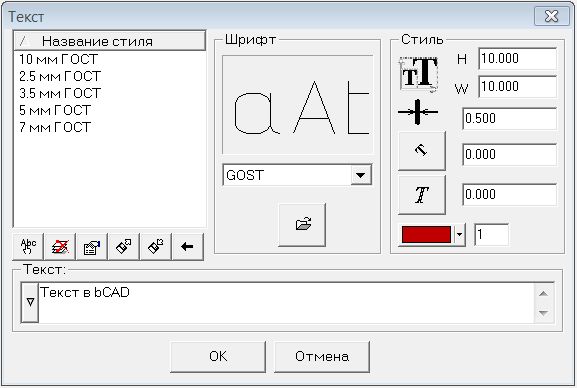Click the slant angle field 0.000
The height and width of the screenshot is (388, 577).
509,194
